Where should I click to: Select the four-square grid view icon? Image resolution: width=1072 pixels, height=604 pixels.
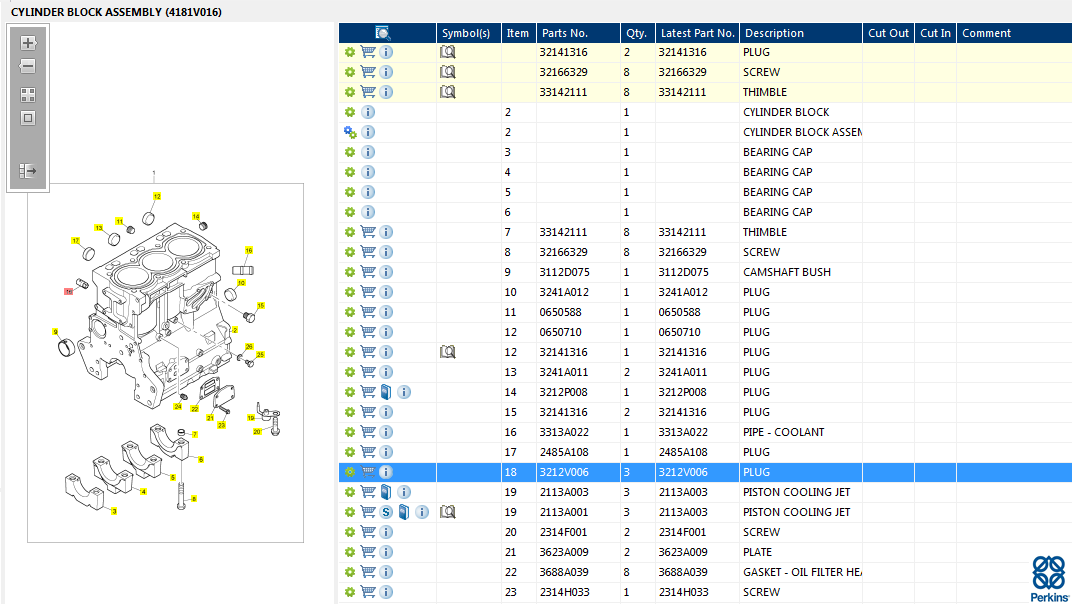(28, 95)
